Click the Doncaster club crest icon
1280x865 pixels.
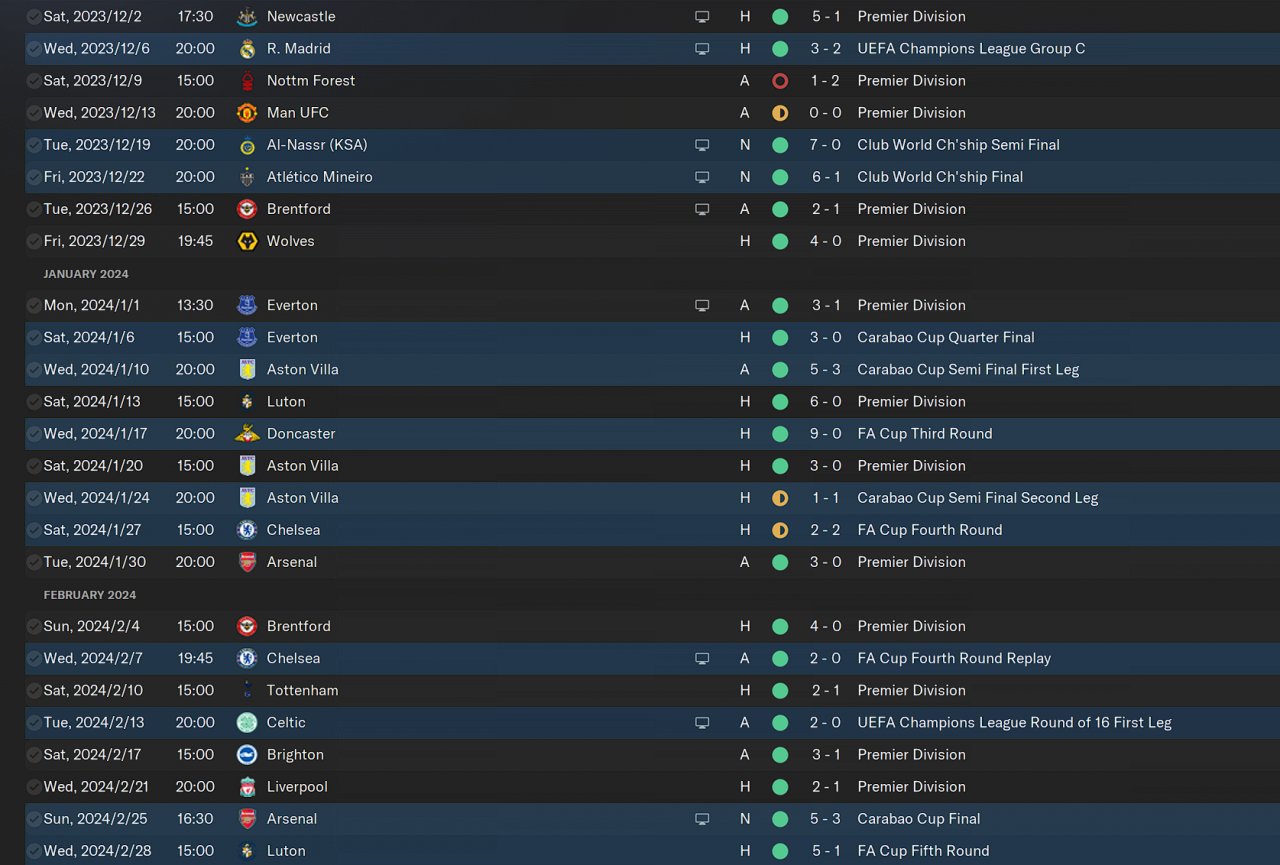click(x=247, y=434)
